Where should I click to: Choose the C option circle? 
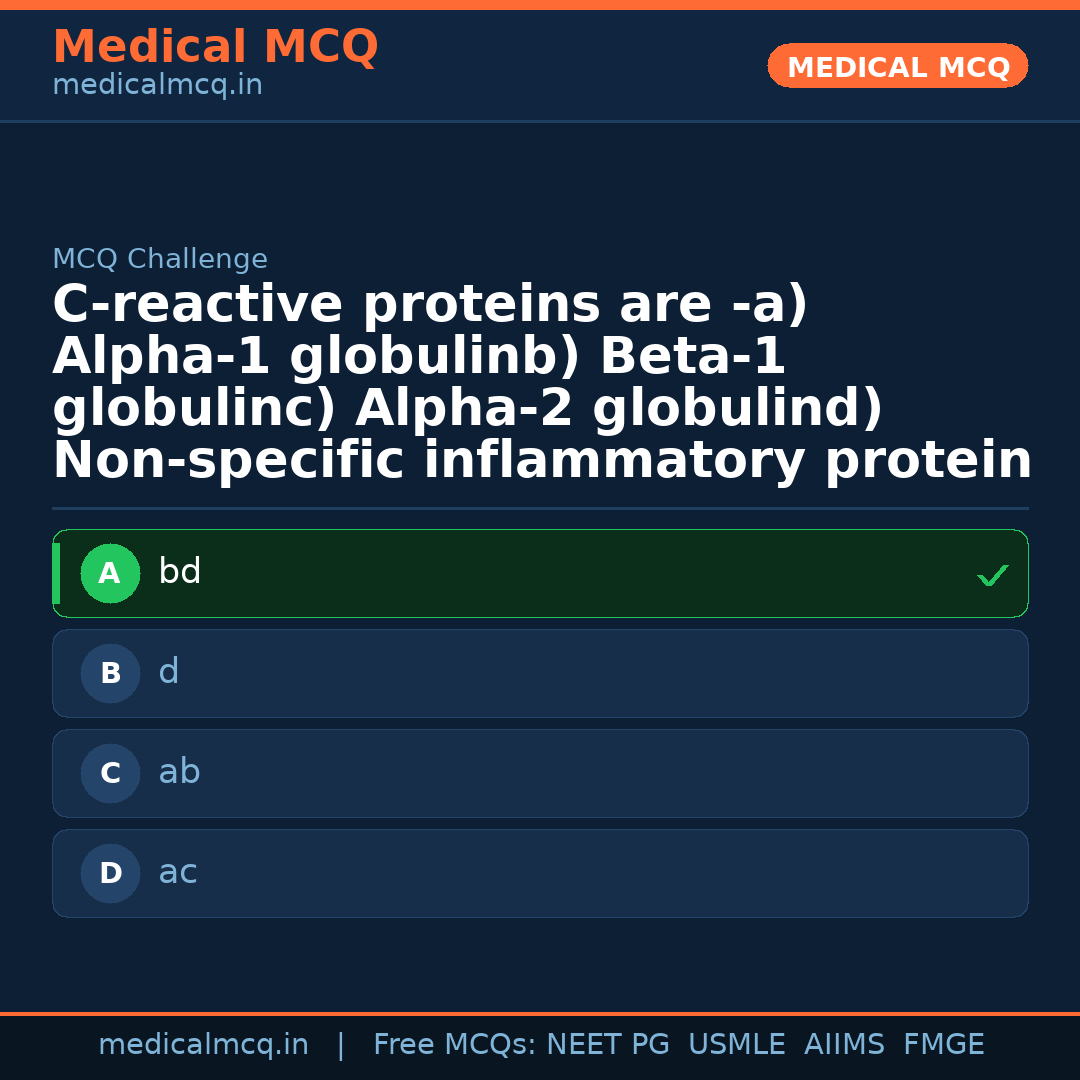pos(110,773)
